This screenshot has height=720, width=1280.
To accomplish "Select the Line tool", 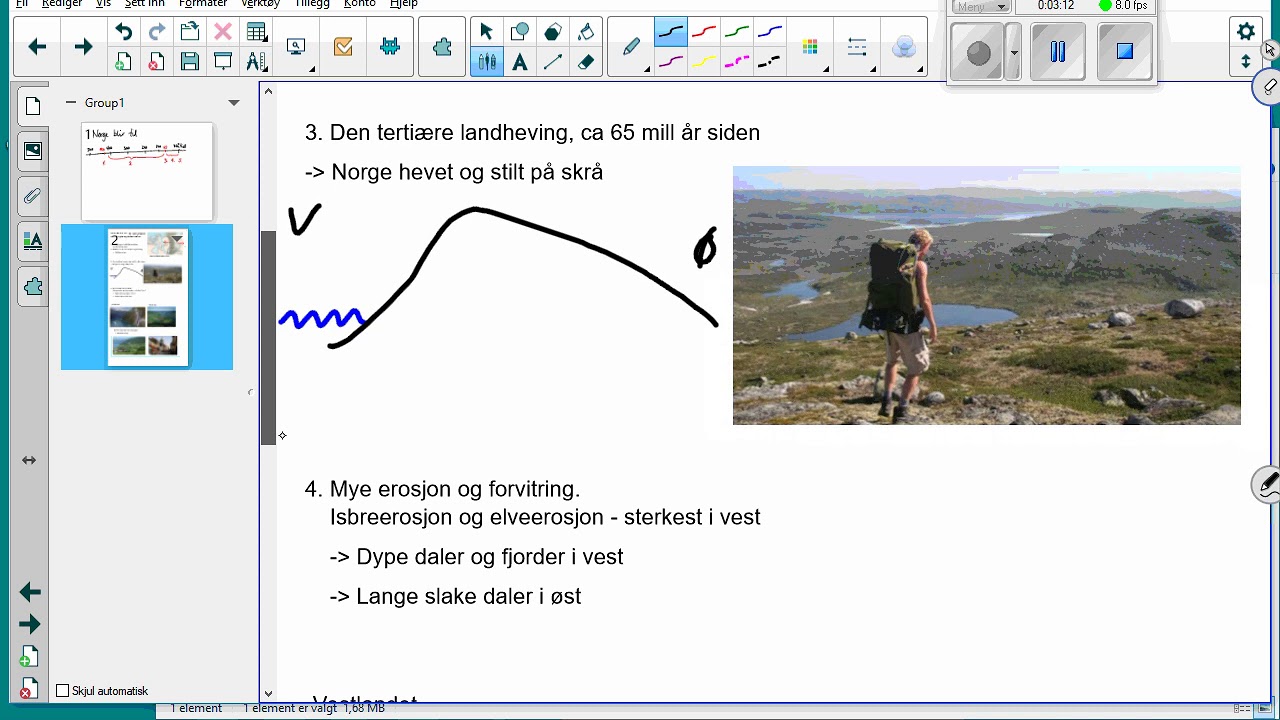I will point(552,62).
